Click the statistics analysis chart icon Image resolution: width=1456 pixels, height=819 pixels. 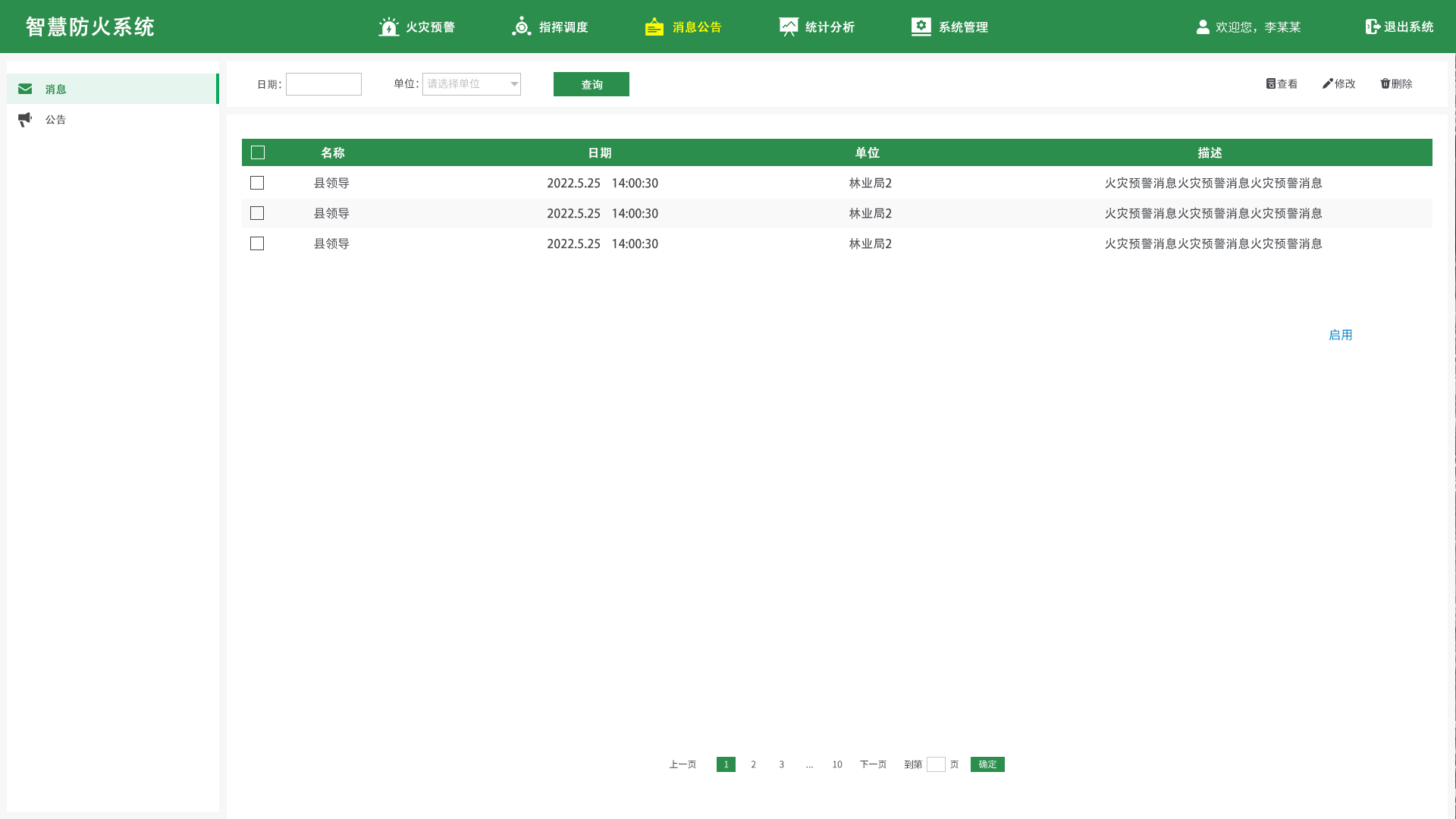(x=788, y=27)
